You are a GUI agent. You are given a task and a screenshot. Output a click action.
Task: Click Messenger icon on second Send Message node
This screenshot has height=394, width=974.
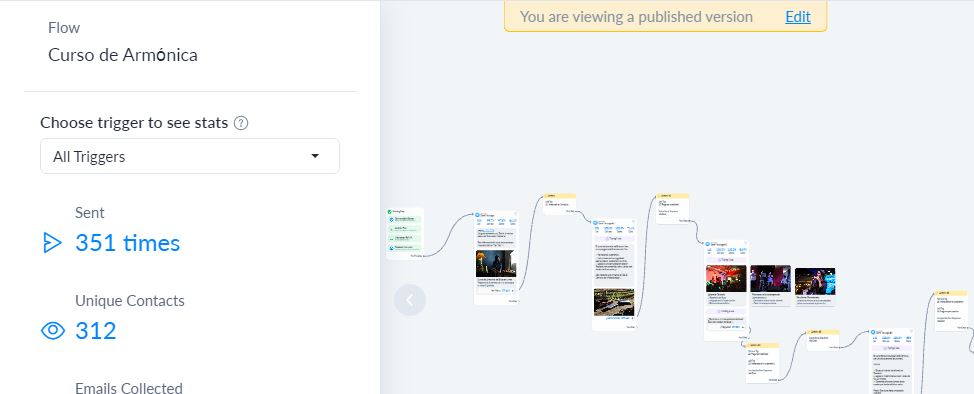(x=596, y=222)
